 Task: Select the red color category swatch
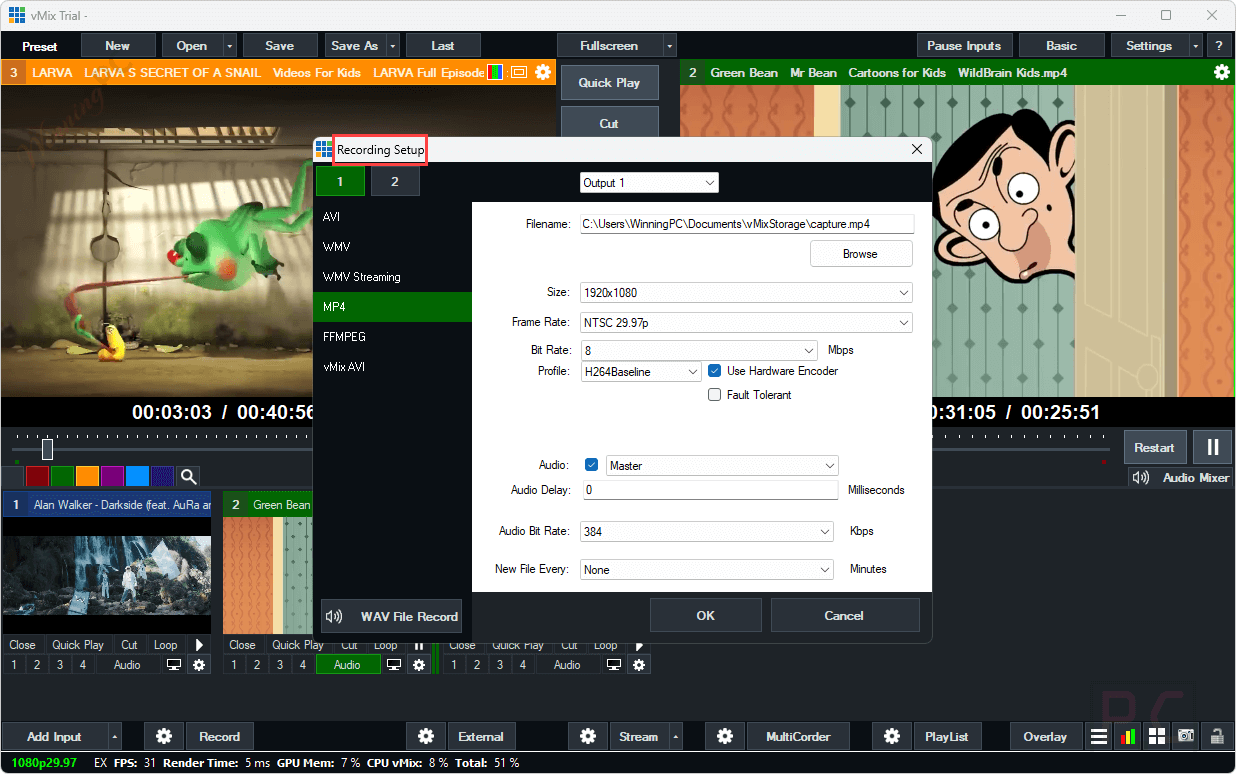(x=37, y=477)
